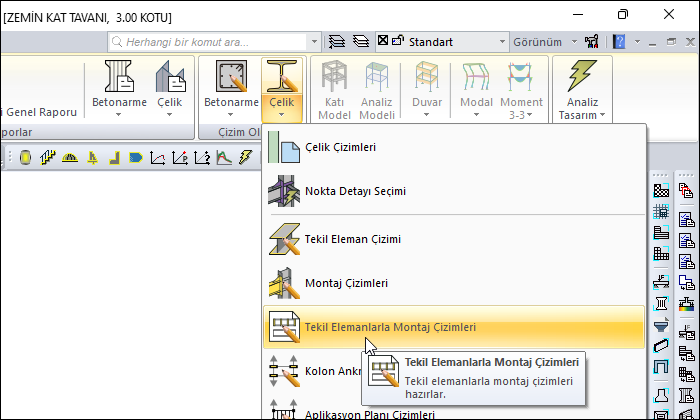The image size is (700, 420).
Task: Click the tilted parallelogram icon in right toolbar
Action: (x=661, y=346)
